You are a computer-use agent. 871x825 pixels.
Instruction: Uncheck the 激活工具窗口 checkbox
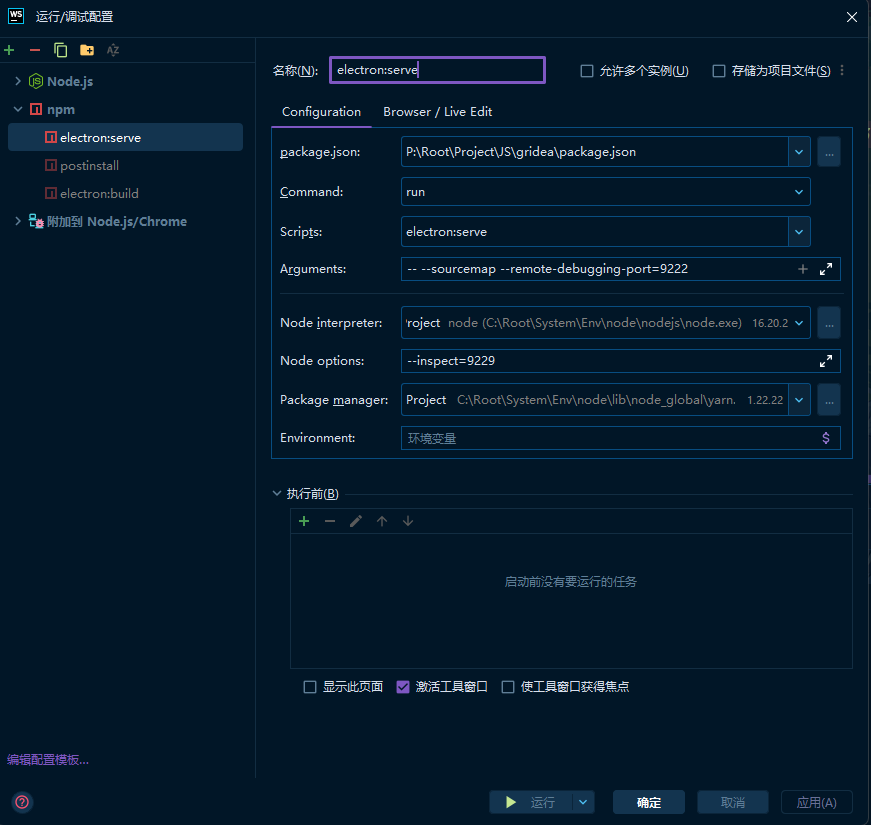(x=403, y=687)
